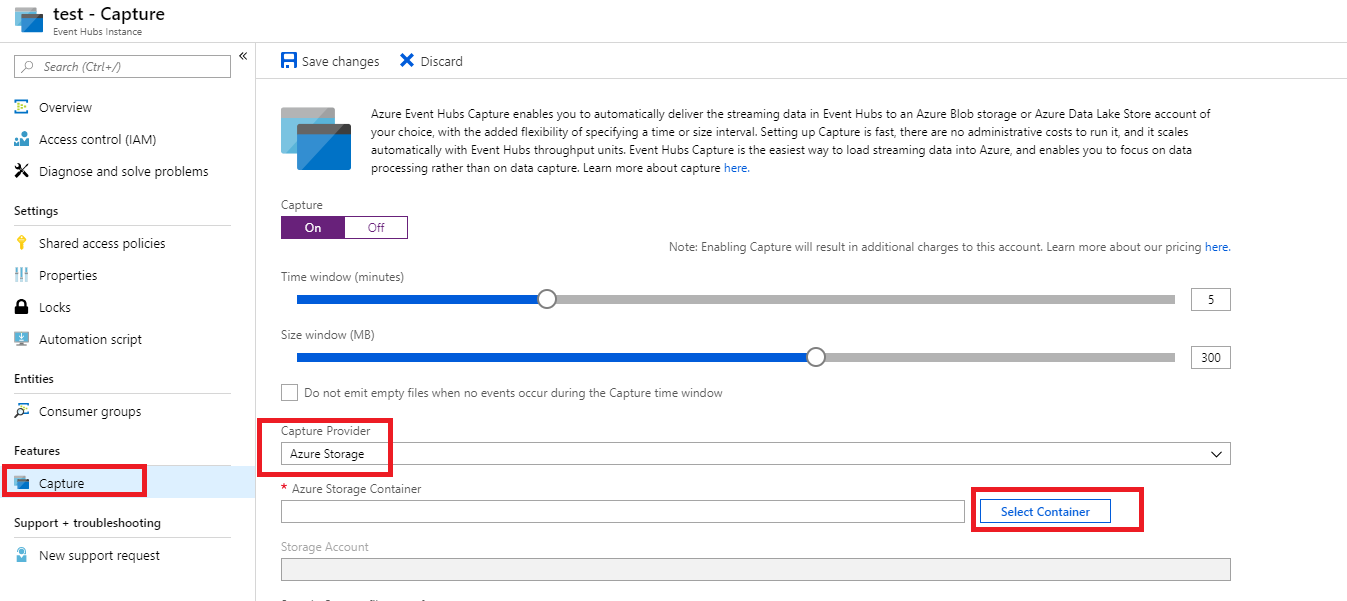
Task: Click the Automation script icon
Action: (22, 339)
